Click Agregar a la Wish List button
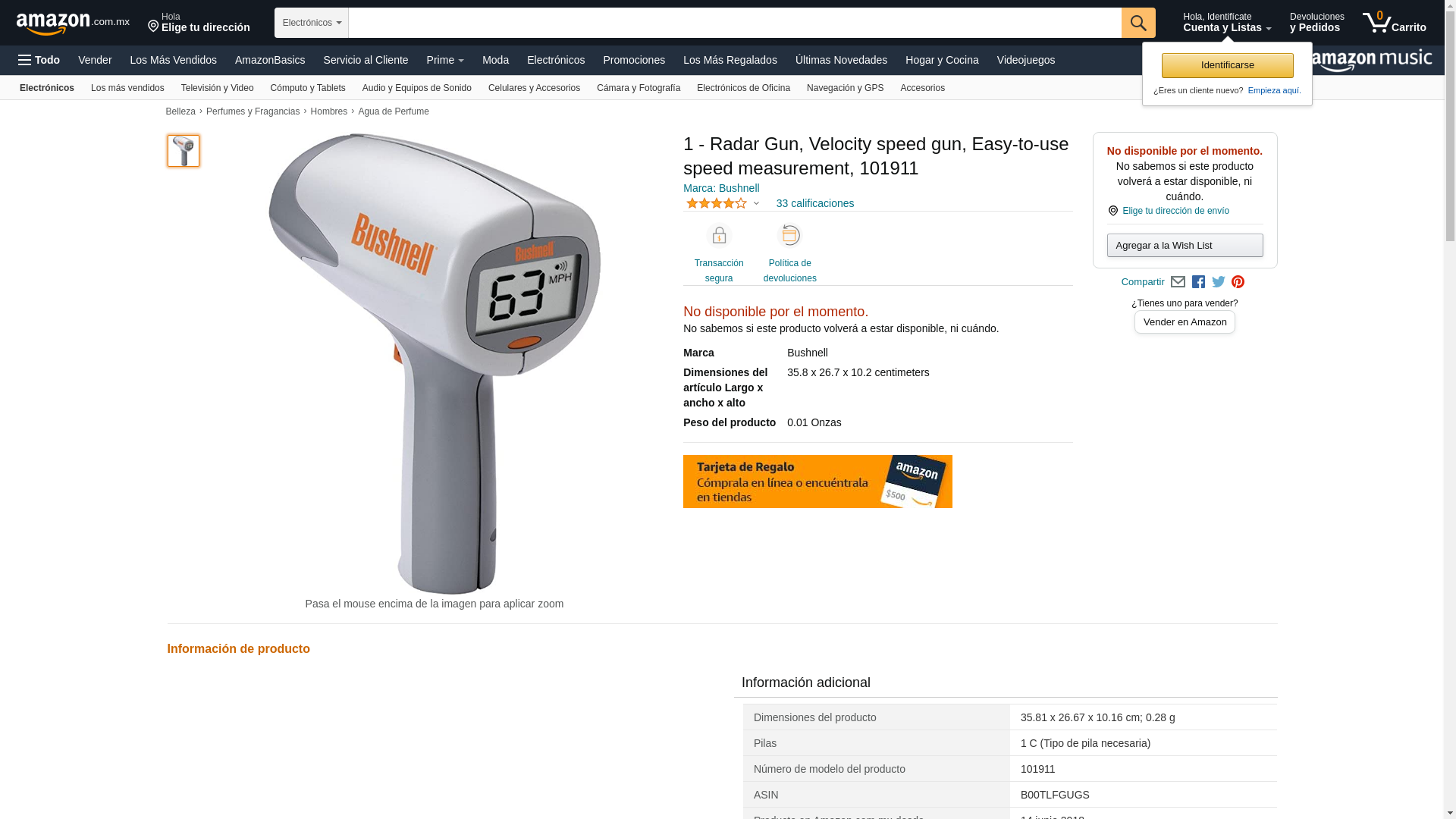The height and width of the screenshot is (819, 1456). (x=1185, y=246)
